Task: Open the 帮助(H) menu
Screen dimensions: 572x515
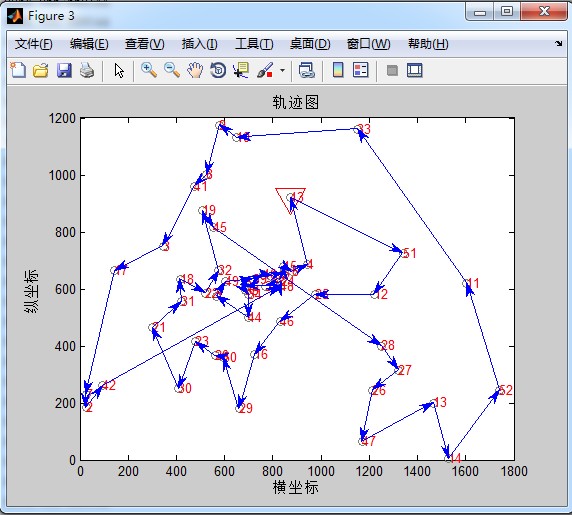Action: point(428,44)
